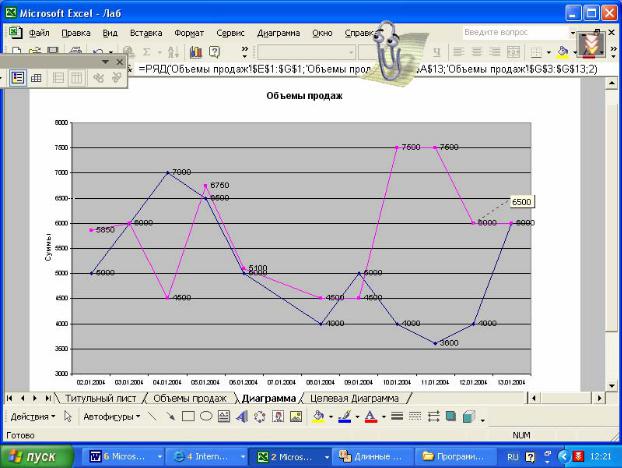Screen dimensions: 622x468
Task: Click the AutoSum sigma icon
Action: [146, 52]
